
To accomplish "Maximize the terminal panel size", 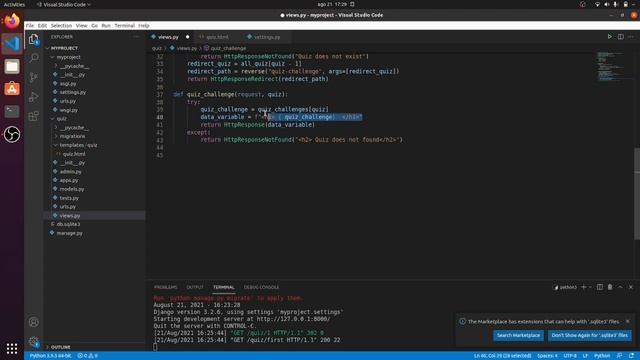I will point(620,287).
